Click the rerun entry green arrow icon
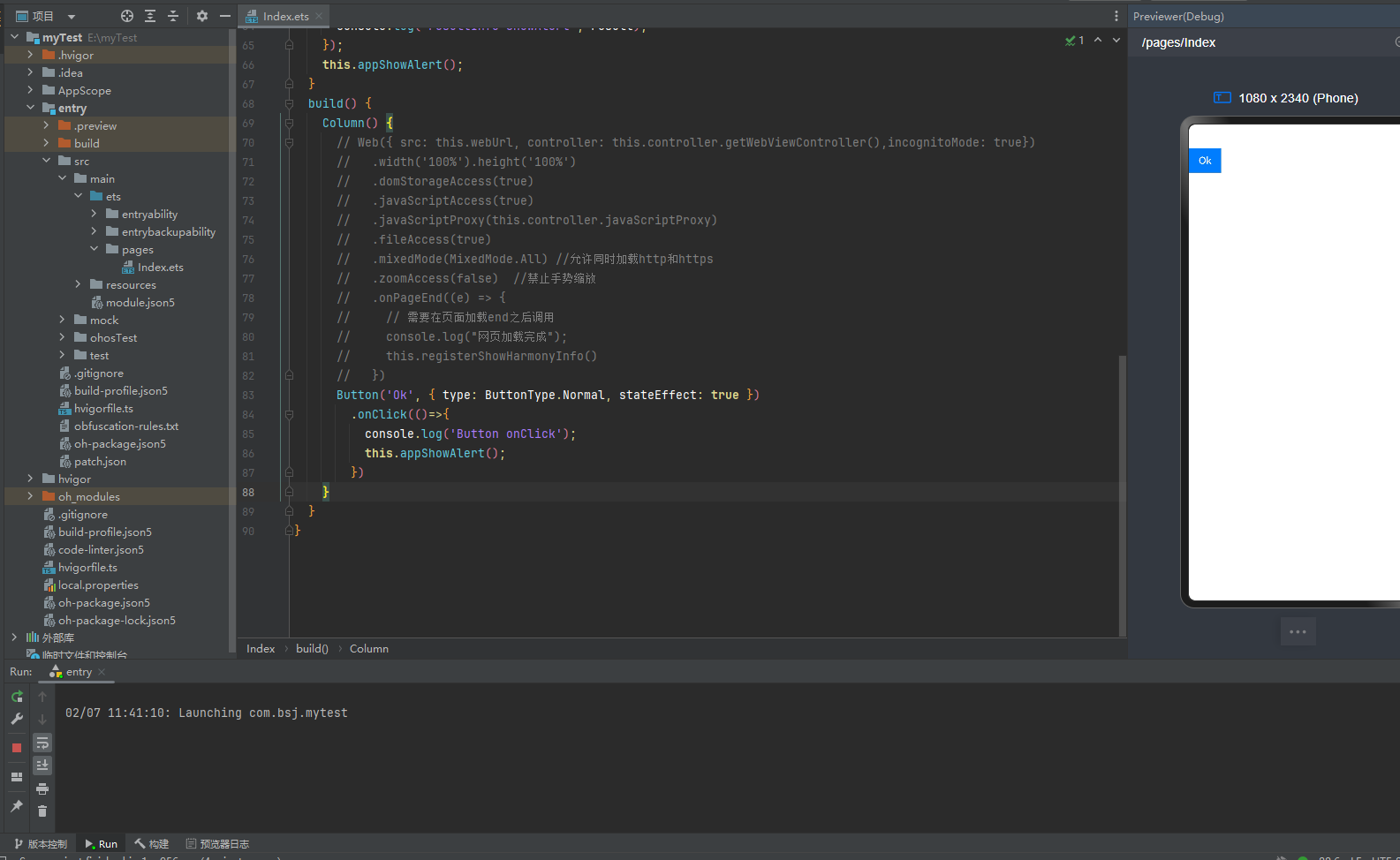 pyautogui.click(x=17, y=697)
